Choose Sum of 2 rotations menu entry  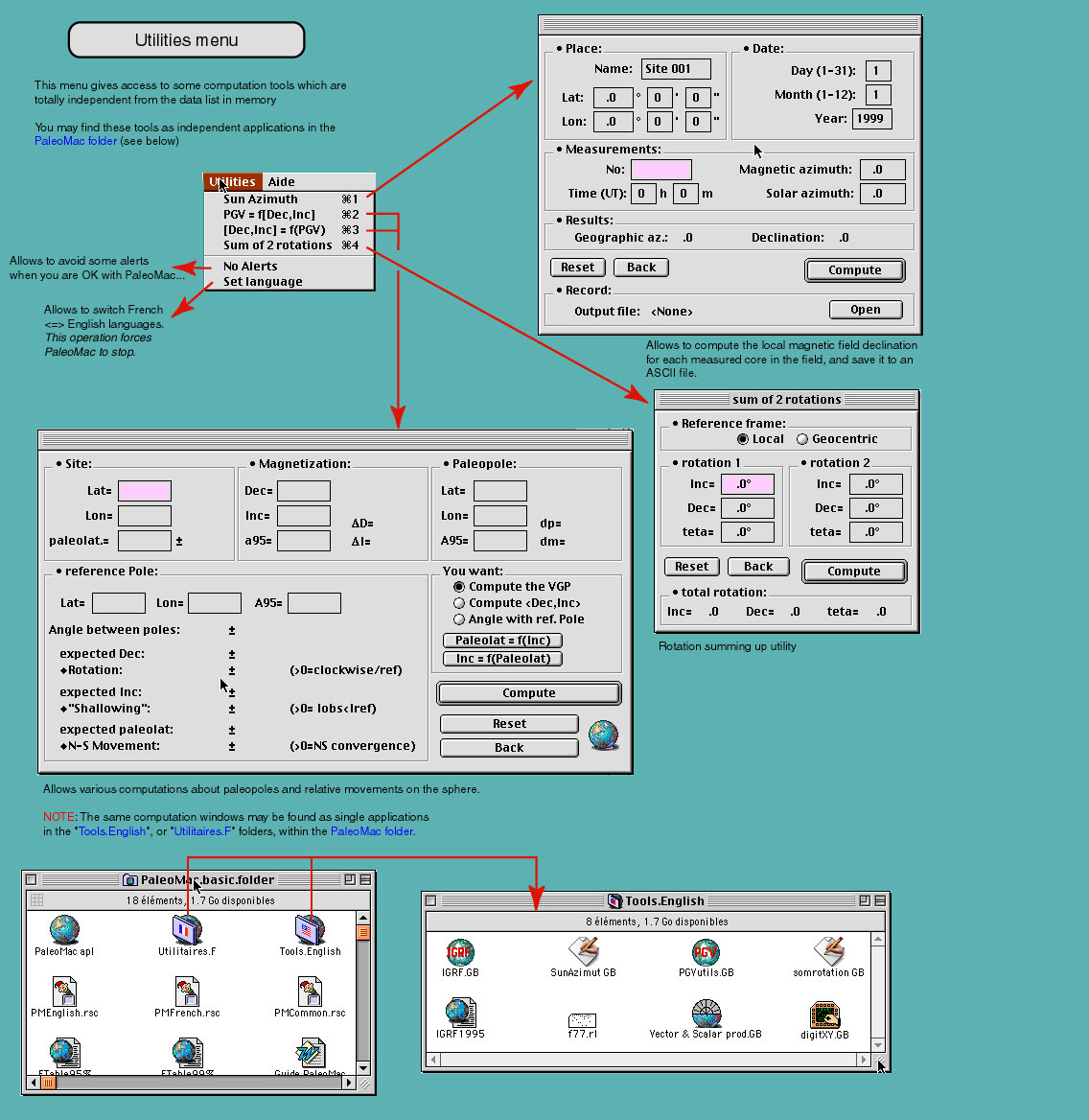pos(290,245)
